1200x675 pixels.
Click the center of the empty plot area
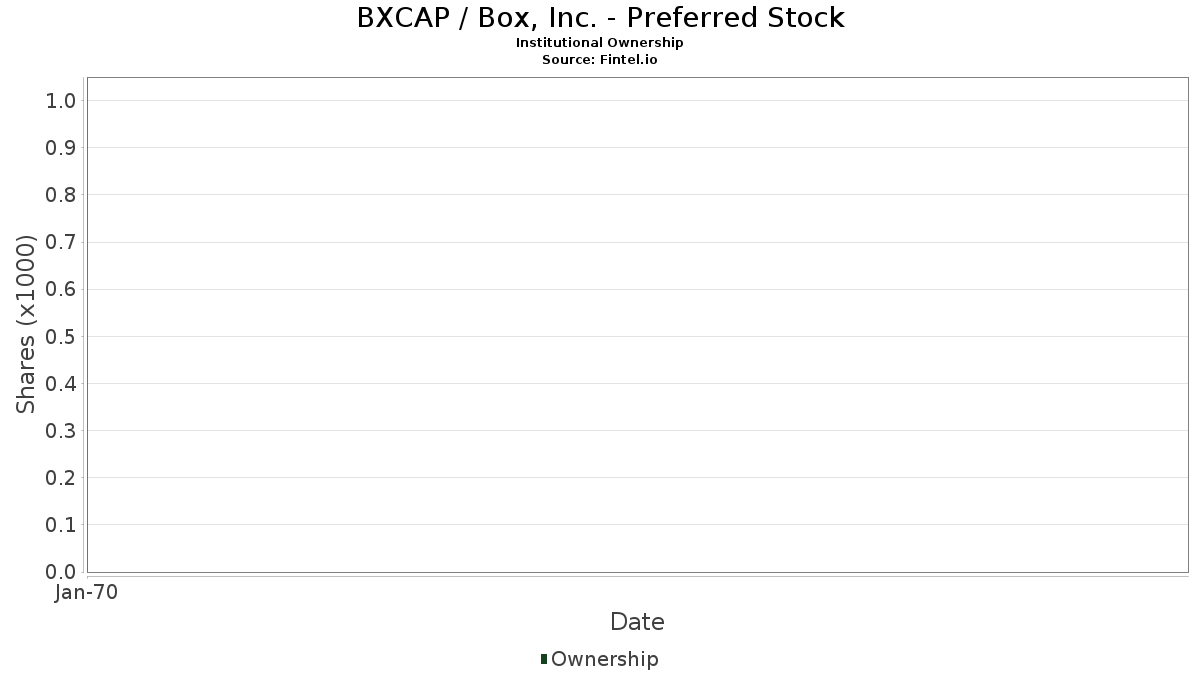click(637, 325)
